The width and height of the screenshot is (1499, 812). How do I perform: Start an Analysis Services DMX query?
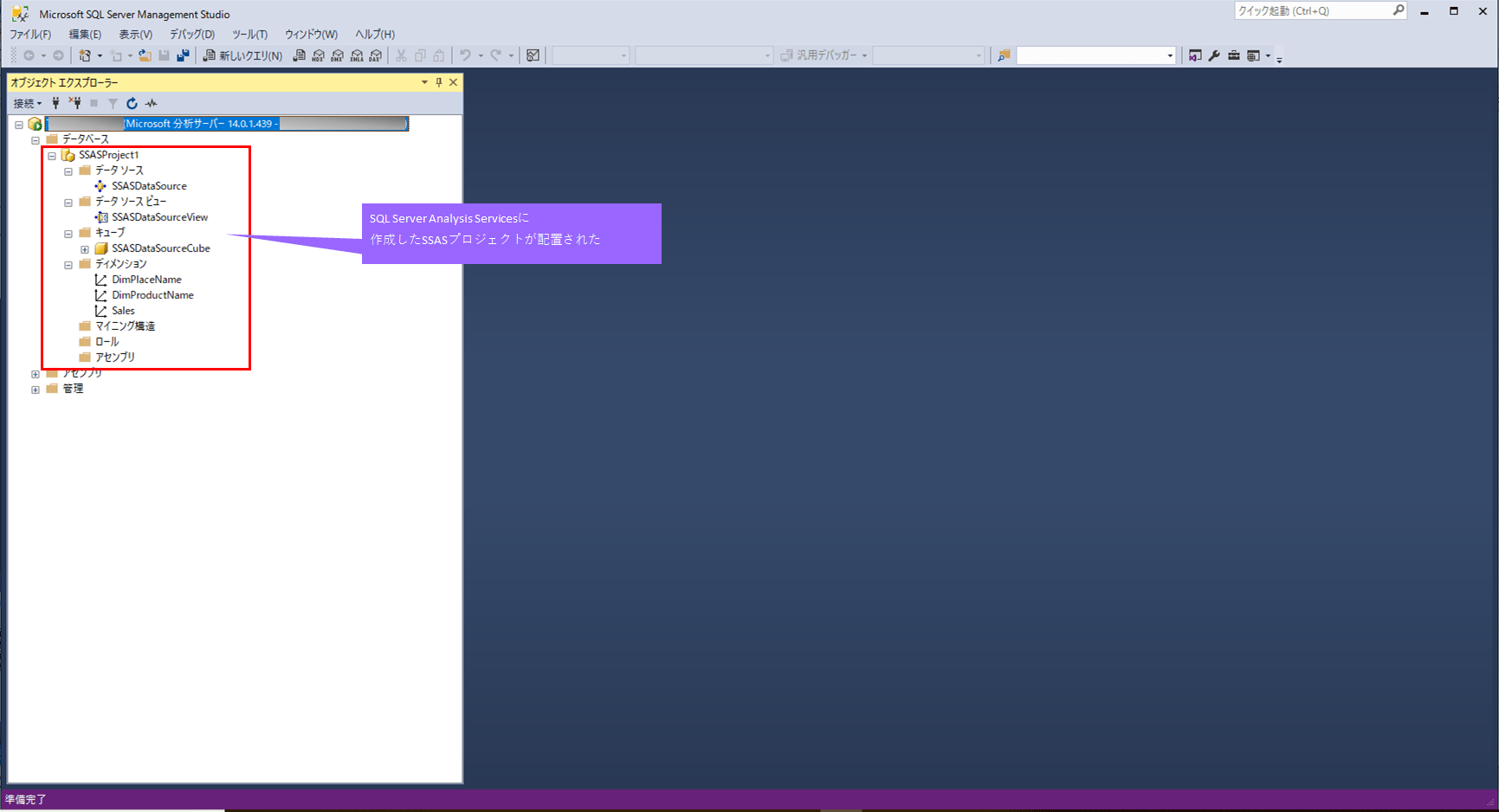(337, 55)
